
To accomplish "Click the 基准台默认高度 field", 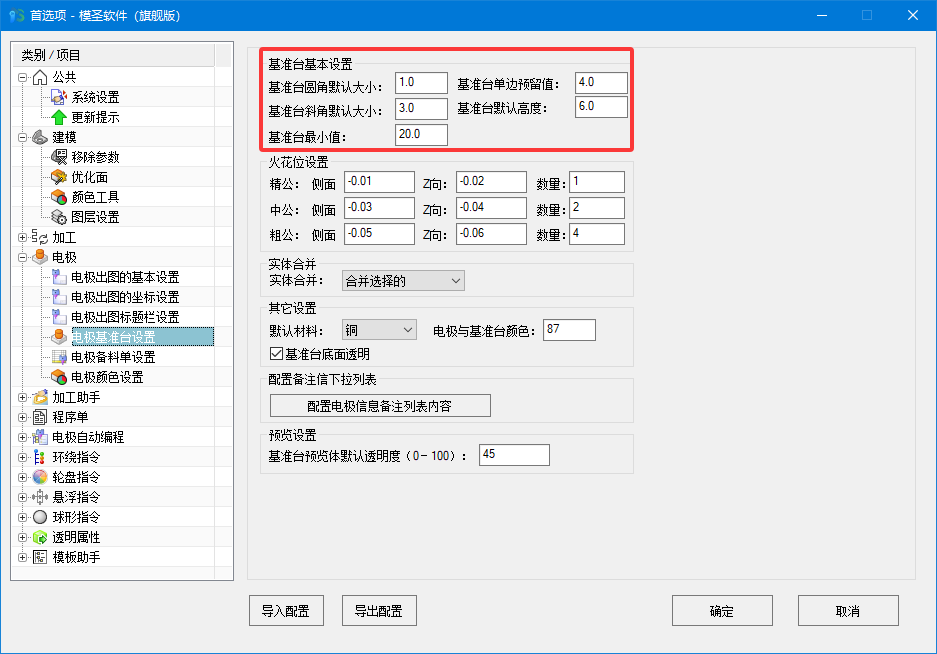I will click(x=601, y=107).
